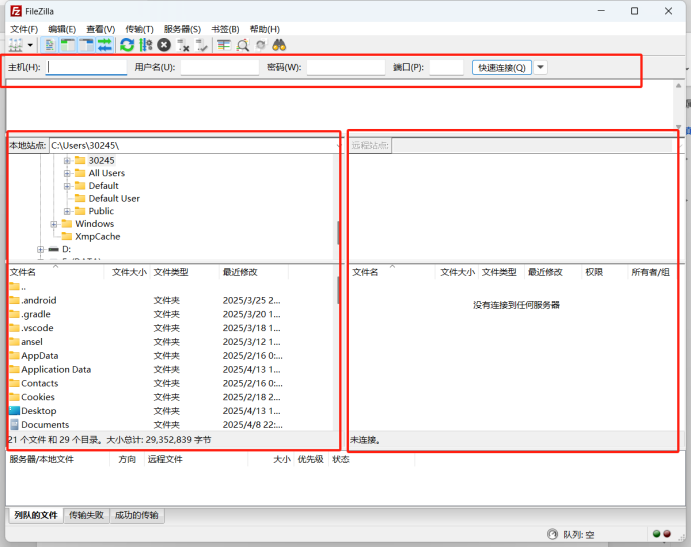Switch to the 传输失败 tab
This screenshot has height=548, width=692.
click(86, 515)
